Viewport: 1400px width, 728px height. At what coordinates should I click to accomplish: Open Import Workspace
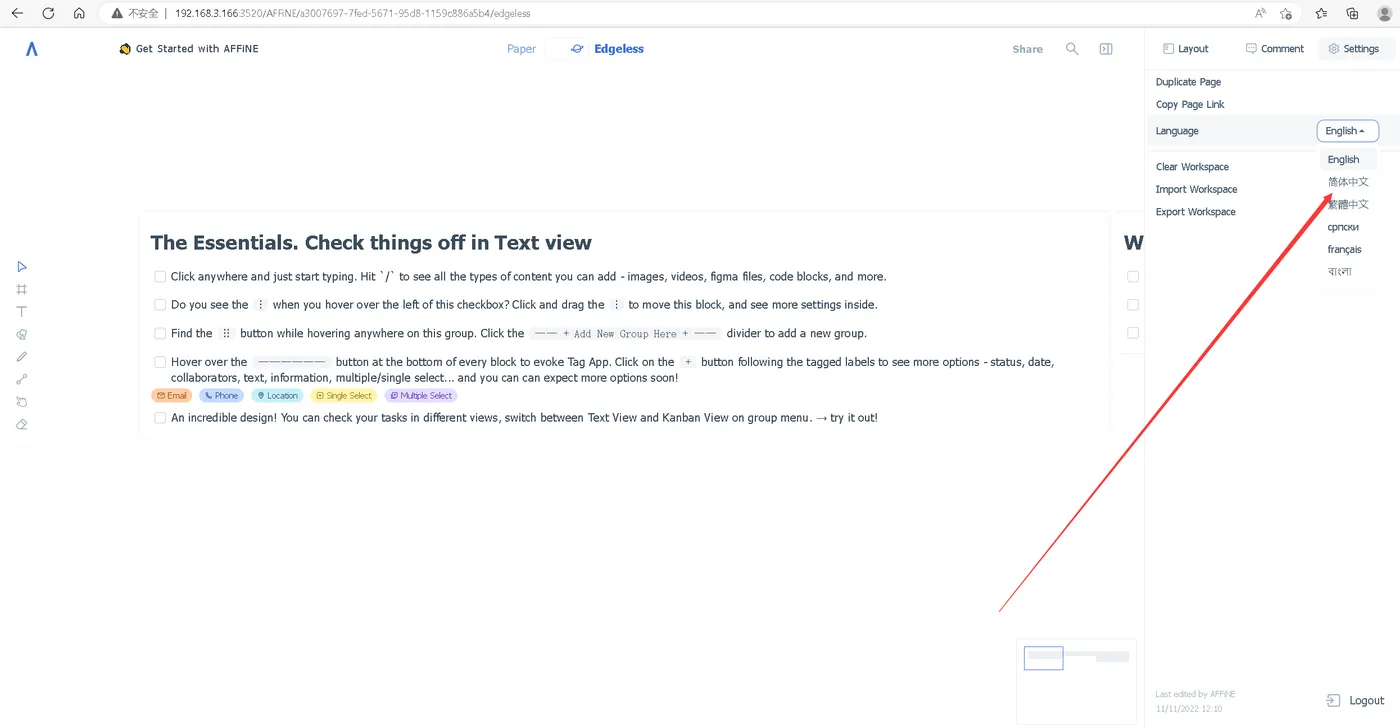[1196, 190]
